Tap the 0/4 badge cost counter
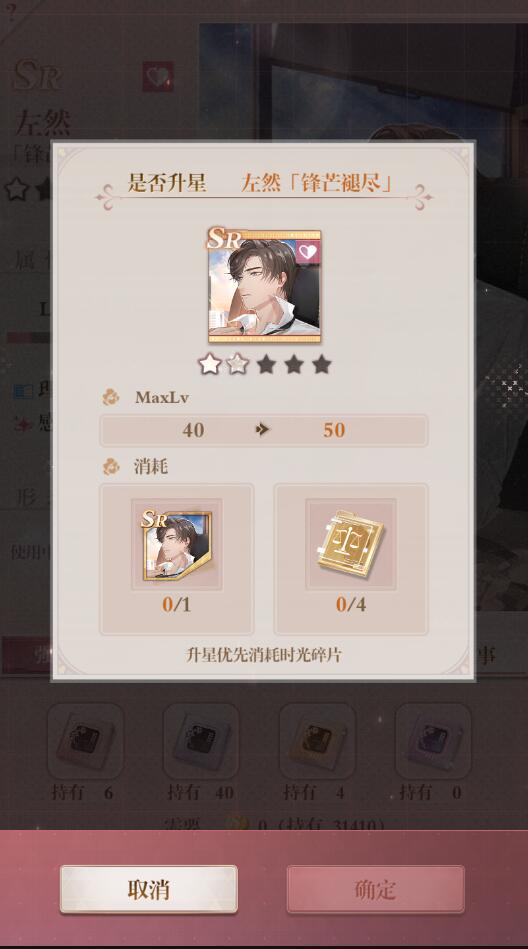 tap(351, 604)
